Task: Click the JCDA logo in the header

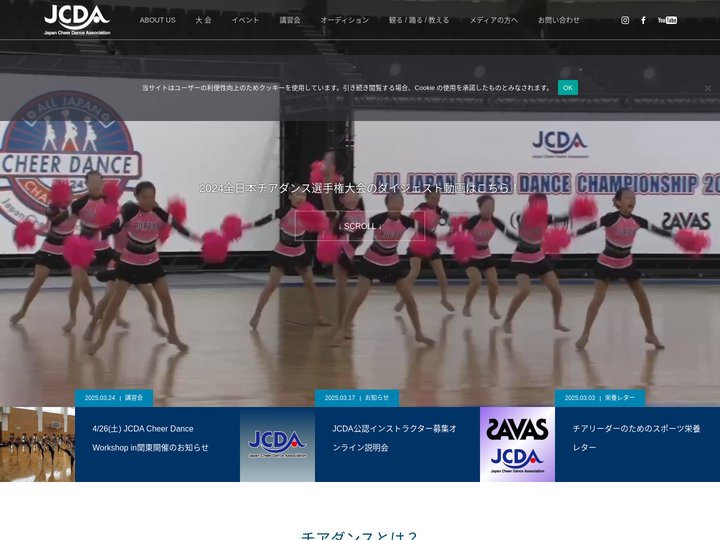Action: pos(77,19)
